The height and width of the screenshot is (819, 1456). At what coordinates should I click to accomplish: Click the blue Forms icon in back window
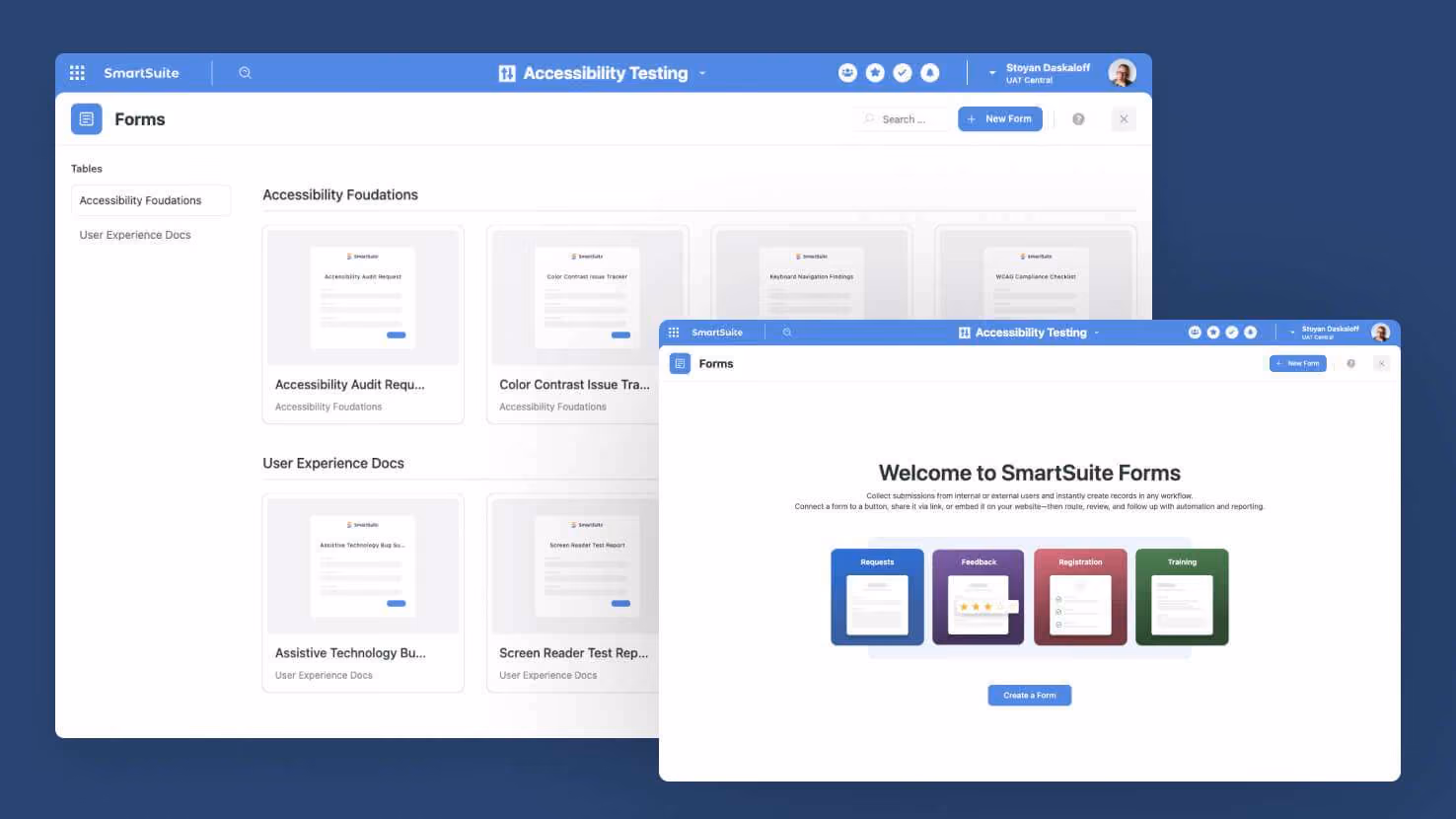pos(87,119)
